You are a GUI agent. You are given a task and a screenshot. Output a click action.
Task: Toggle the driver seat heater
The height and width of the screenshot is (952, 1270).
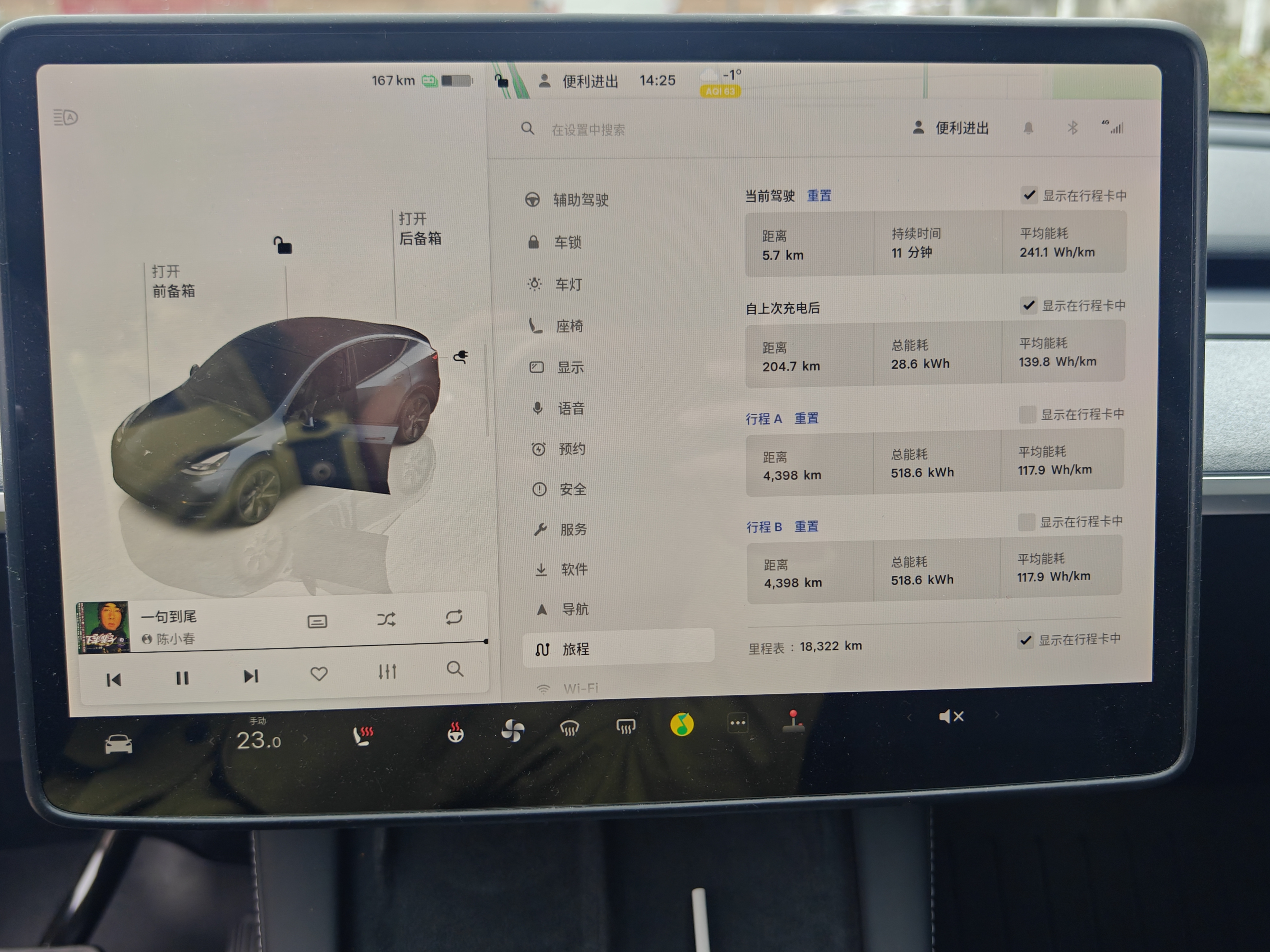coord(363,736)
